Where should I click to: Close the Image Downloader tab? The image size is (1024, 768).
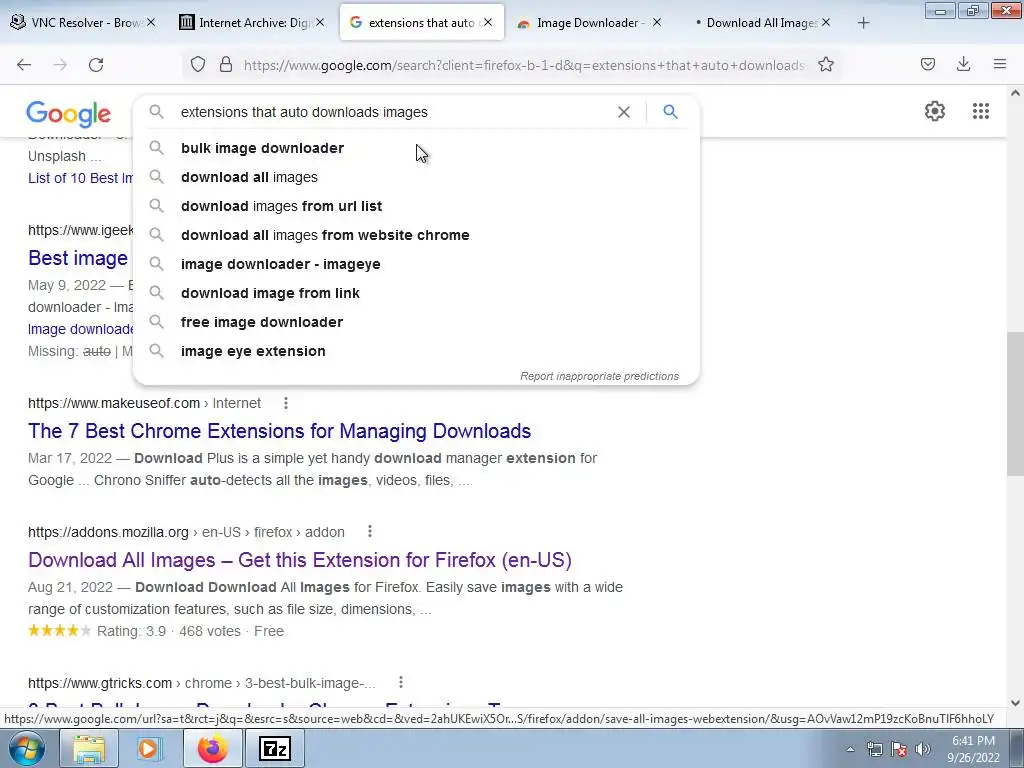pyautogui.click(x=657, y=22)
